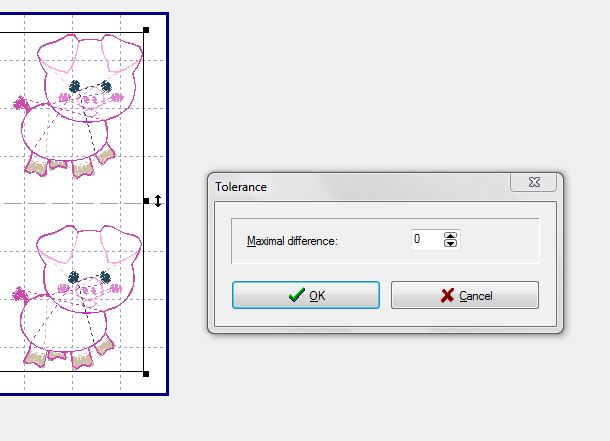The image size is (610, 441).
Task: Increase Maximal difference with up arrow
Action: coord(450,236)
